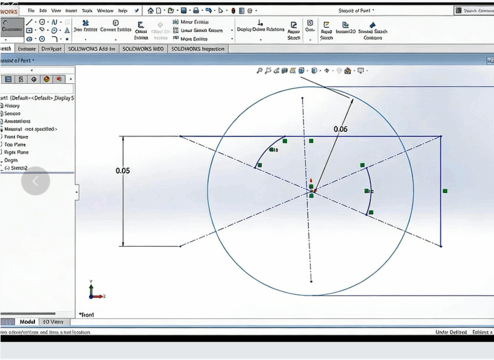Open the Convert Entities dropdown arrow
The height and width of the screenshot is (360, 494).
pyautogui.click(x=116, y=39)
